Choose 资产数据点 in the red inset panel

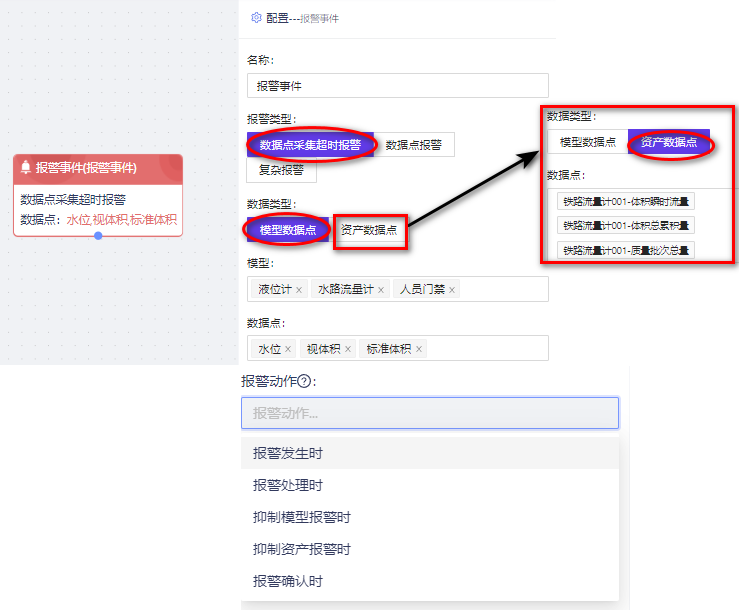[669, 142]
